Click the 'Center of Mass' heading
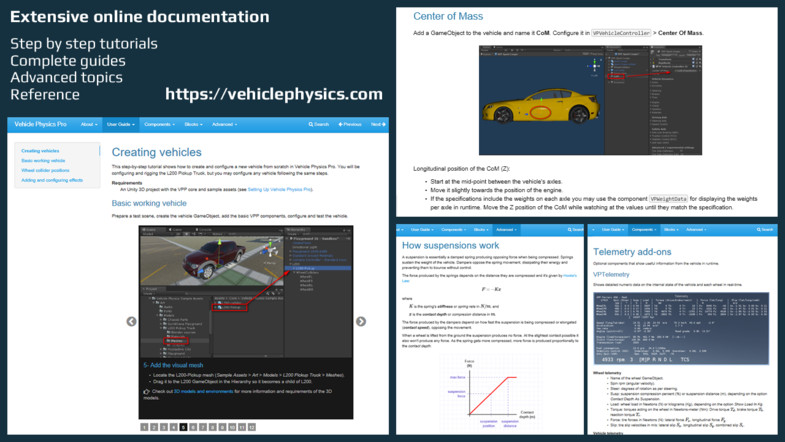The height and width of the screenshot is (442, 785). (448, 17)
